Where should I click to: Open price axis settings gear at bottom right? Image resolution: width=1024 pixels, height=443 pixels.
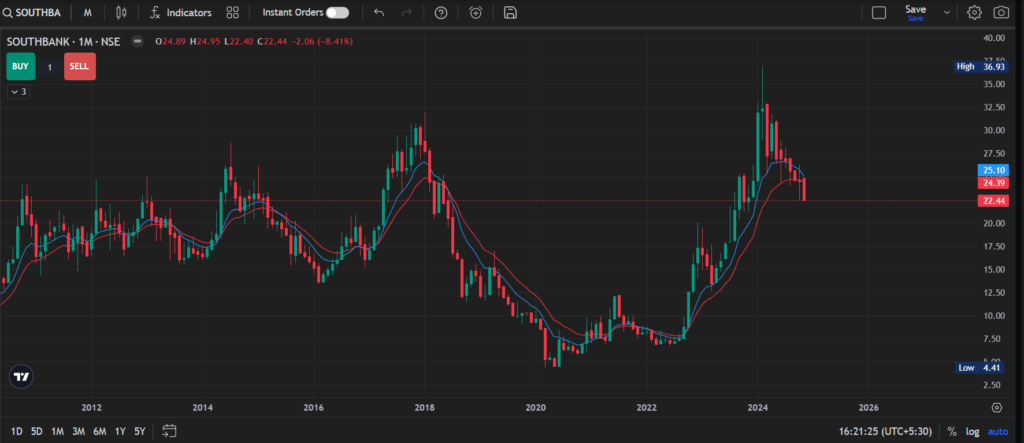(x=997, y=408)
